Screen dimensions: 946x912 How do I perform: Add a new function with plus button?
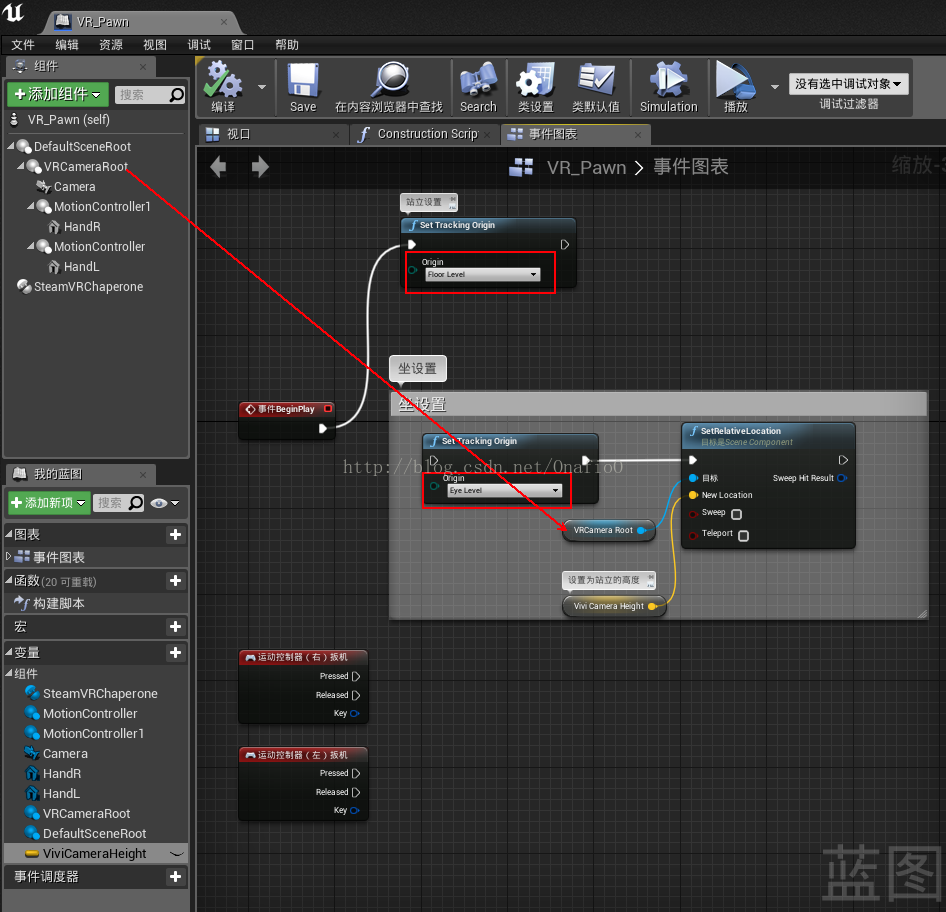pyautogui.click(x=176, y=580)
